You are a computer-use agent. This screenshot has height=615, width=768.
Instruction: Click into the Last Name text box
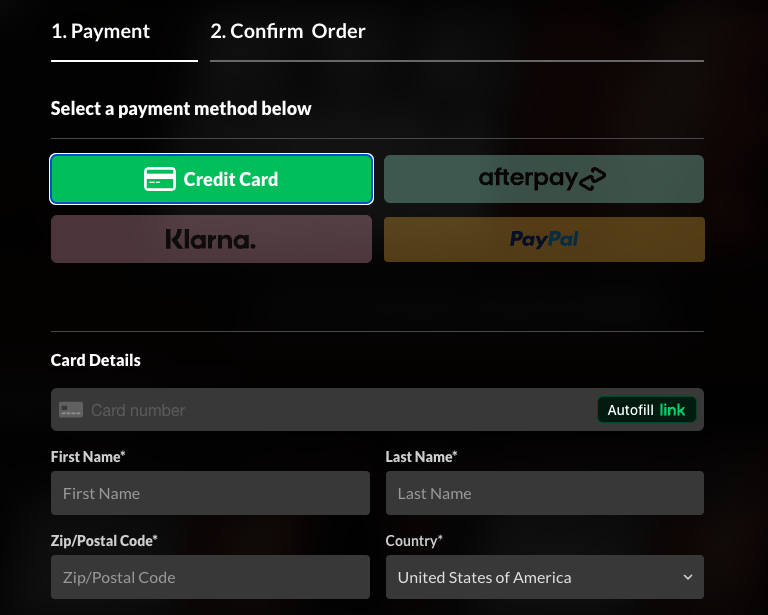[544, 493]
